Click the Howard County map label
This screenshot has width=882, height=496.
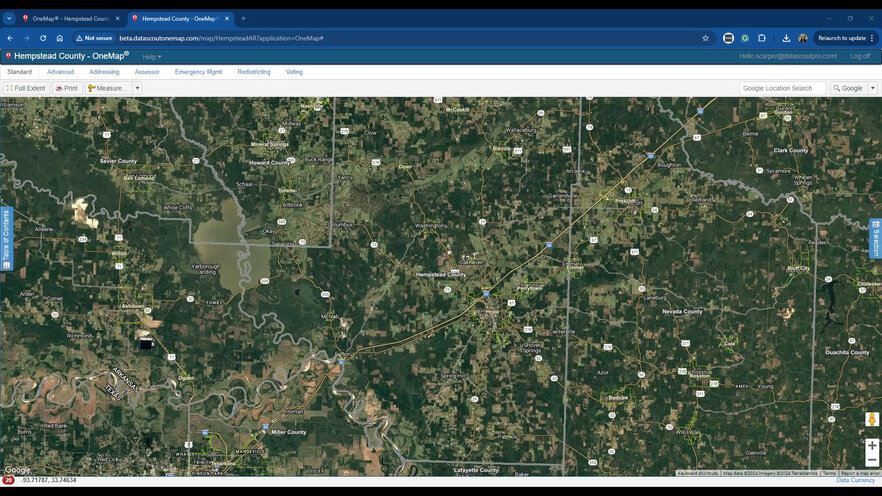pos(269,163)
